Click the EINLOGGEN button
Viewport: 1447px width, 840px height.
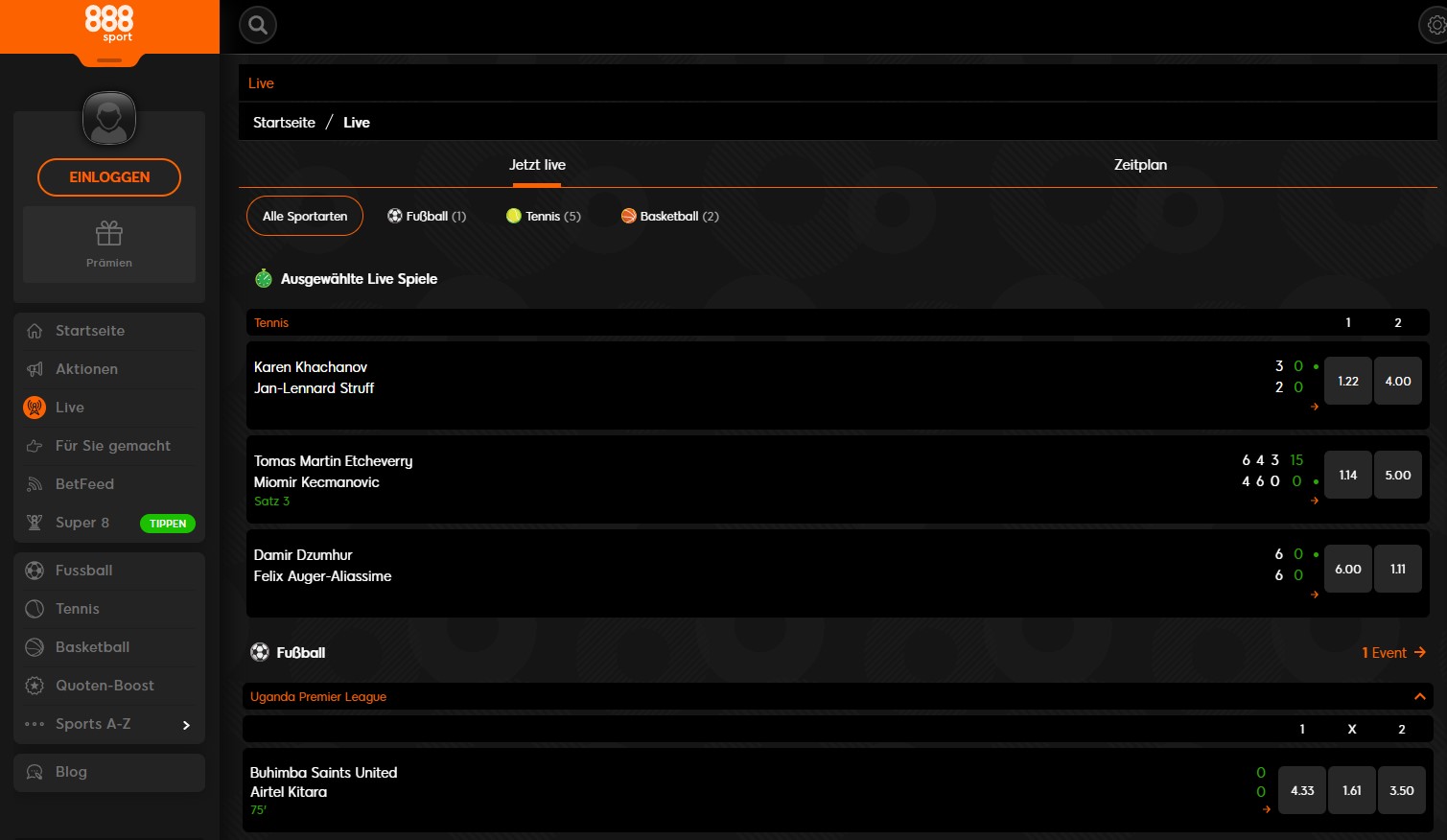[109, 177]
